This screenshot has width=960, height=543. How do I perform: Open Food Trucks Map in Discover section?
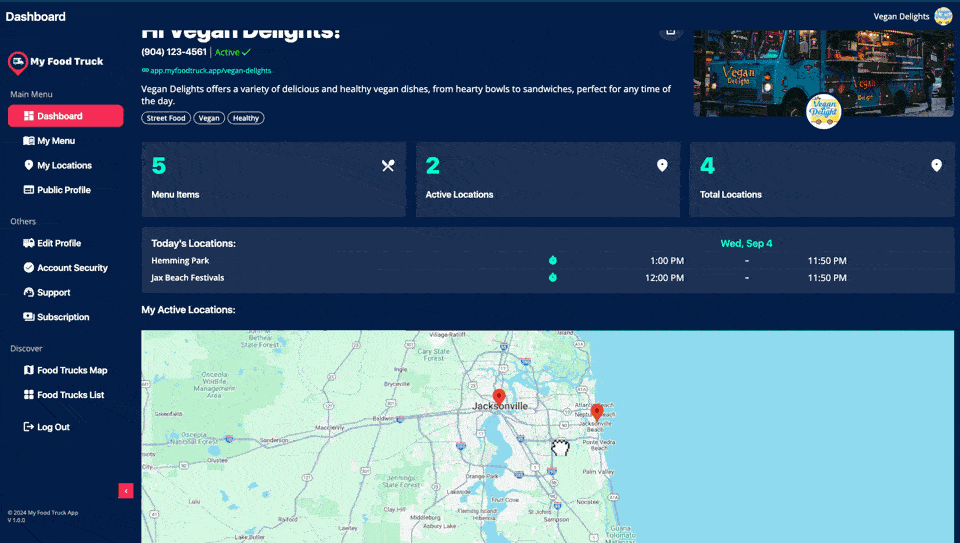click(x=72, y=370)
